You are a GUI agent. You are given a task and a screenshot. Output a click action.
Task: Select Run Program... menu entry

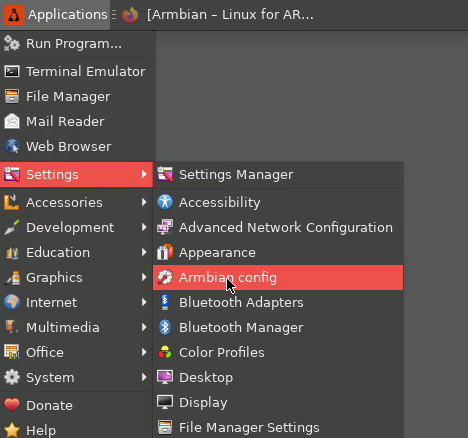[77, 44]
